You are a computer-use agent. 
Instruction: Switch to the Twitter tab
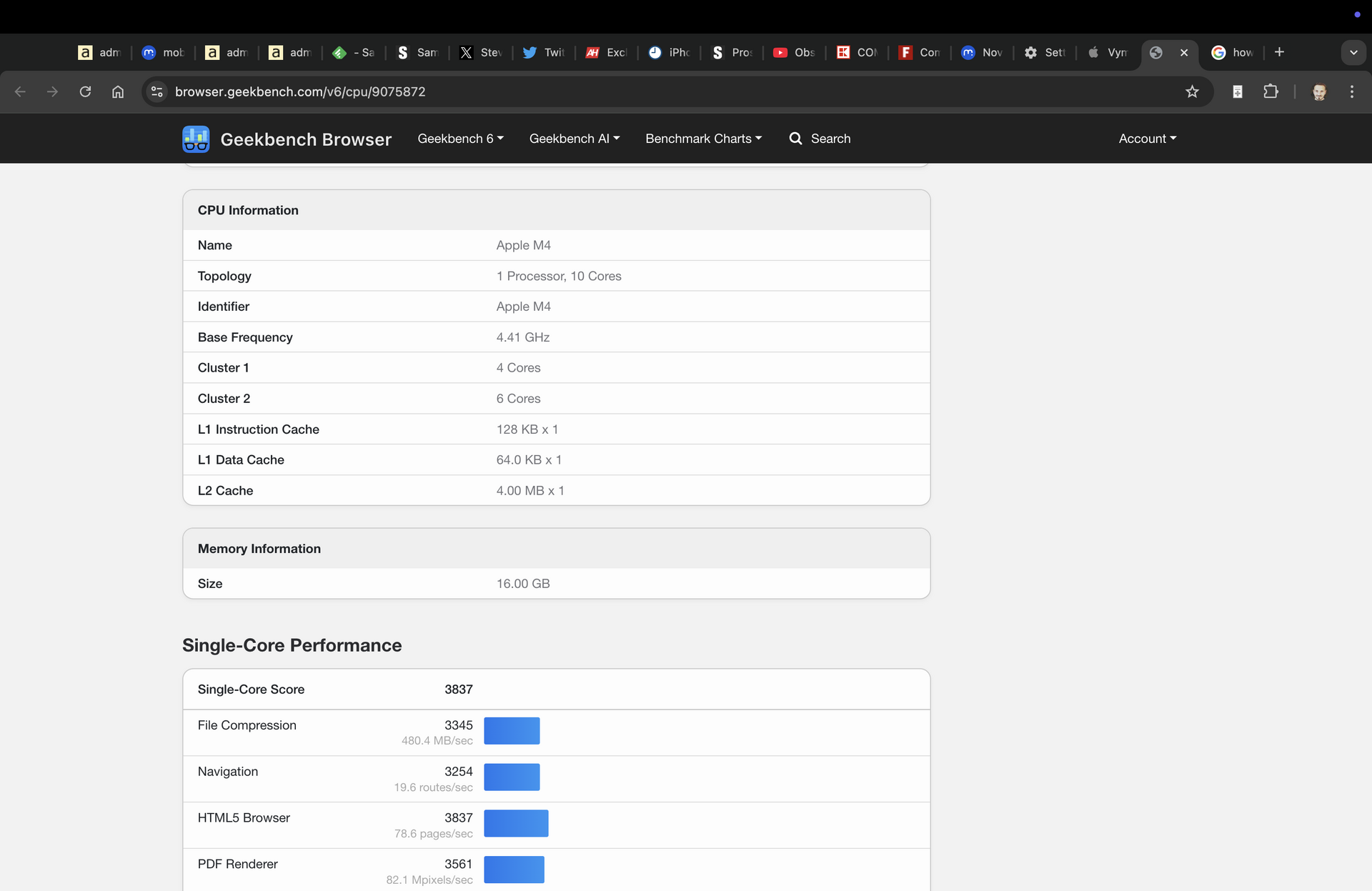[x=544, y=52]
